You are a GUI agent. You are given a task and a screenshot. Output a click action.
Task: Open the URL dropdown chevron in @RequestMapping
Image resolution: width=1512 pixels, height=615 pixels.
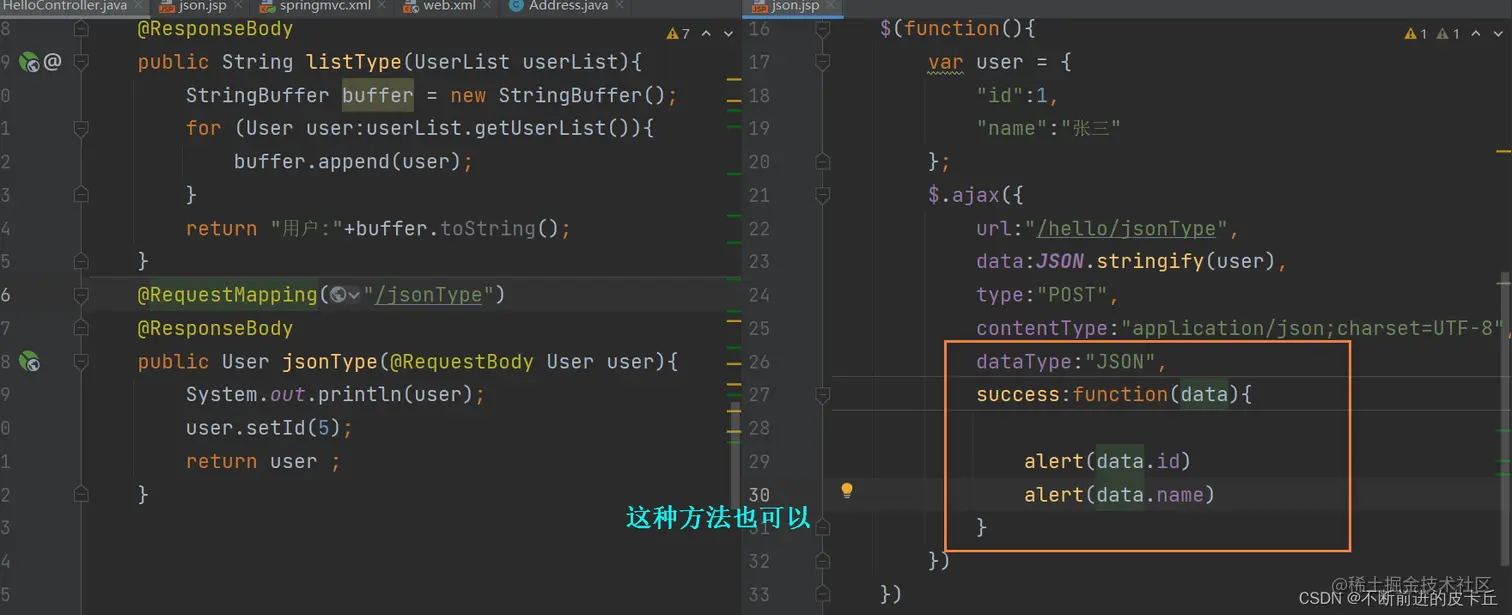pyautogui.click(x=354, y=295)
